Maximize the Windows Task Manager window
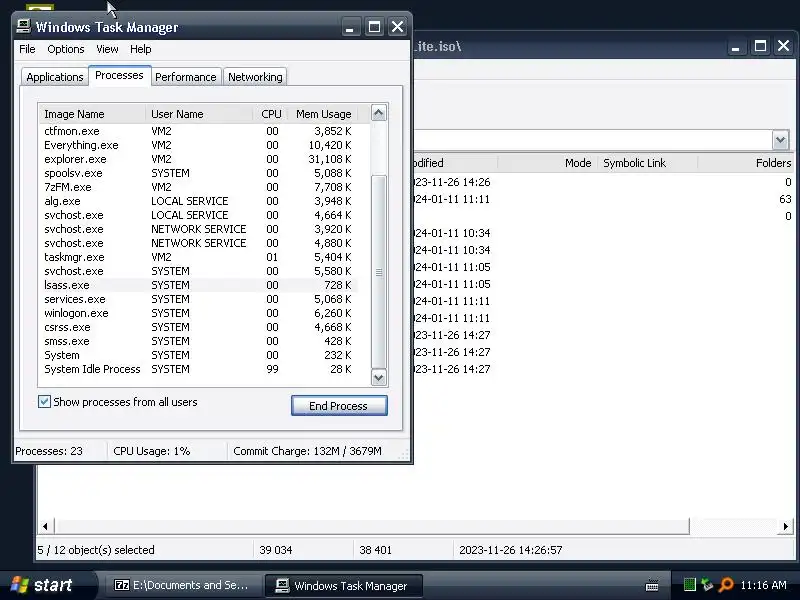The image size is (800, 600). 374,27
